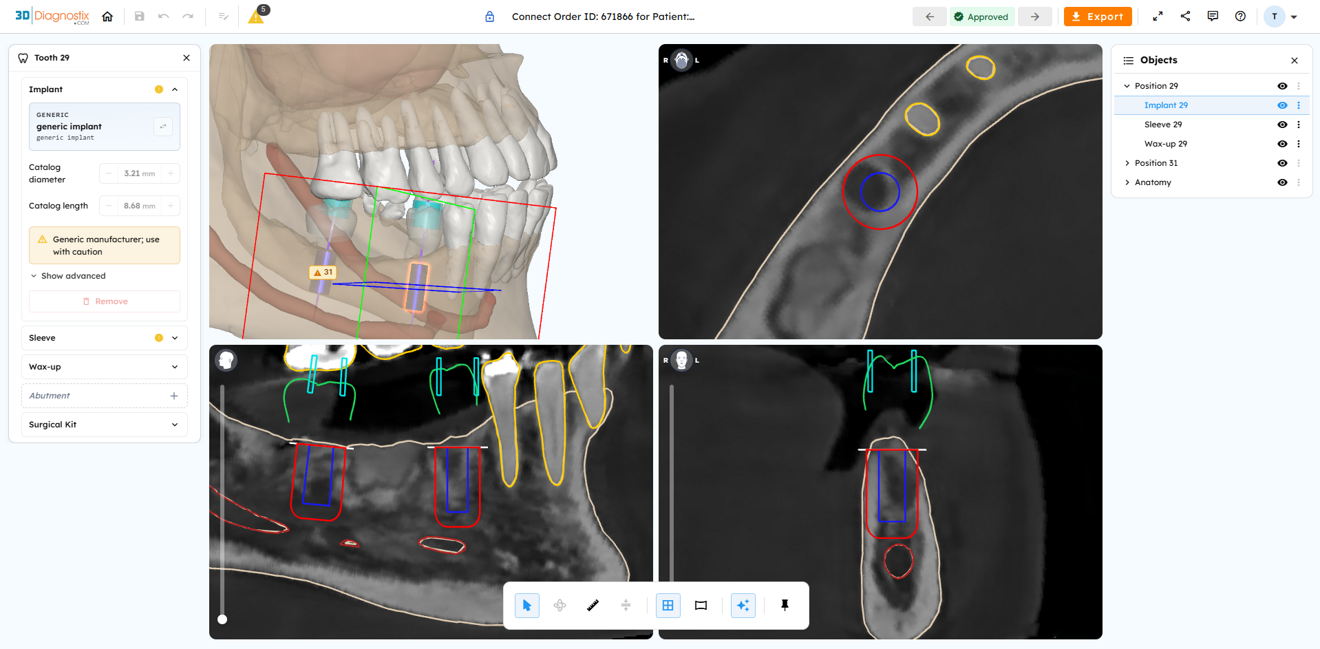This screenshot has height=649, width=1320.
Task: Open the share icon in top bar
Action: click(x=1185, y=16)
